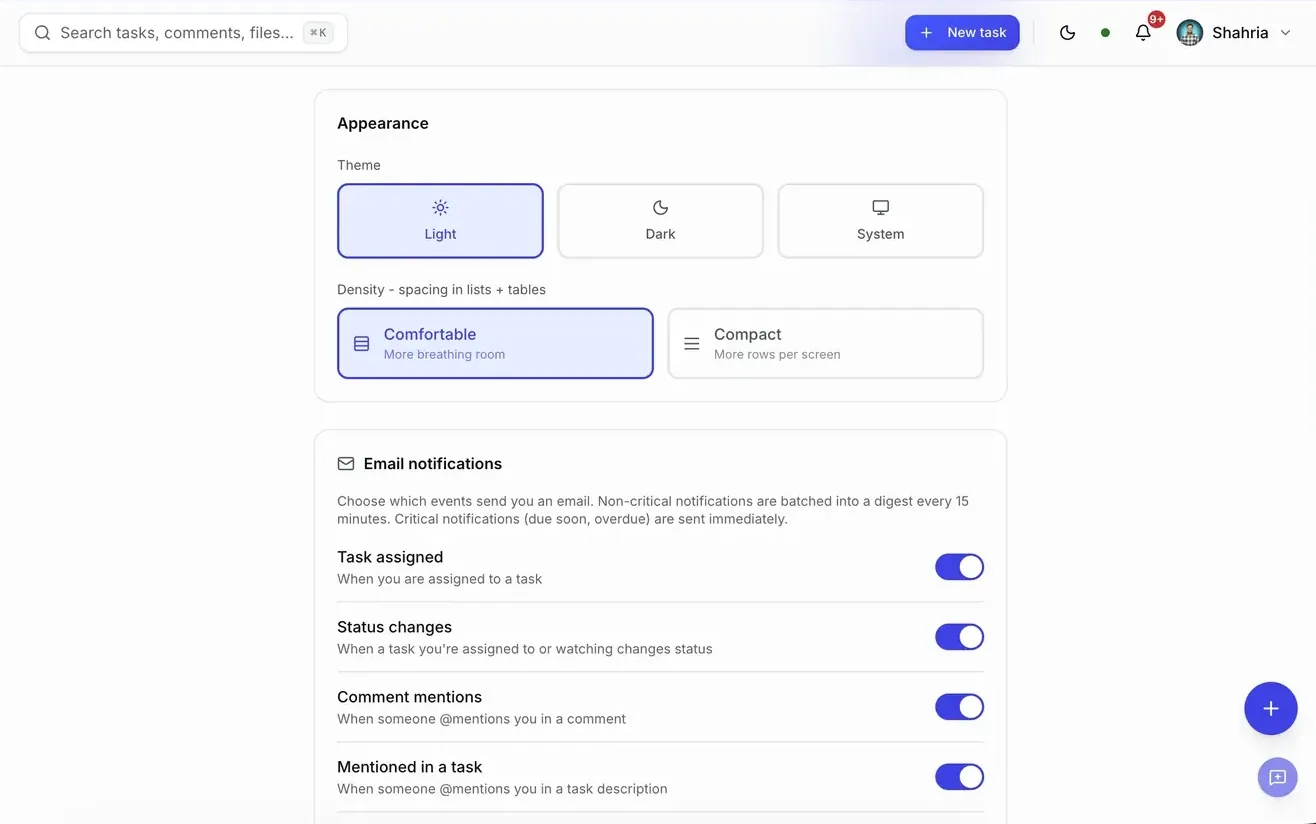
Task: Click the 'Density - spacing in lists + tables' label
Action: (442, 289)
